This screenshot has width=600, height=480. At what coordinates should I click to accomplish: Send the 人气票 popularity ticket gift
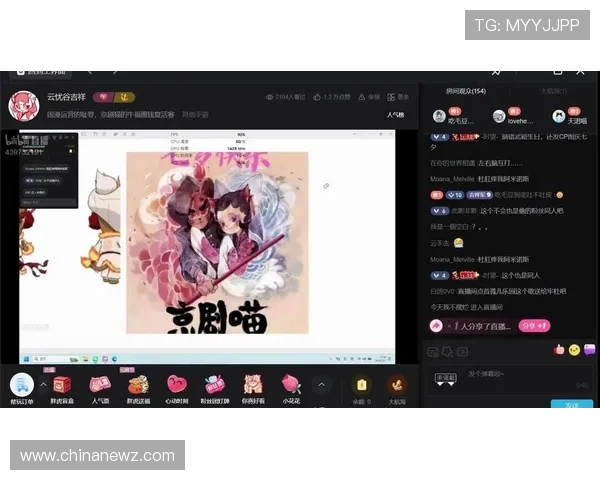coord(100,384)
